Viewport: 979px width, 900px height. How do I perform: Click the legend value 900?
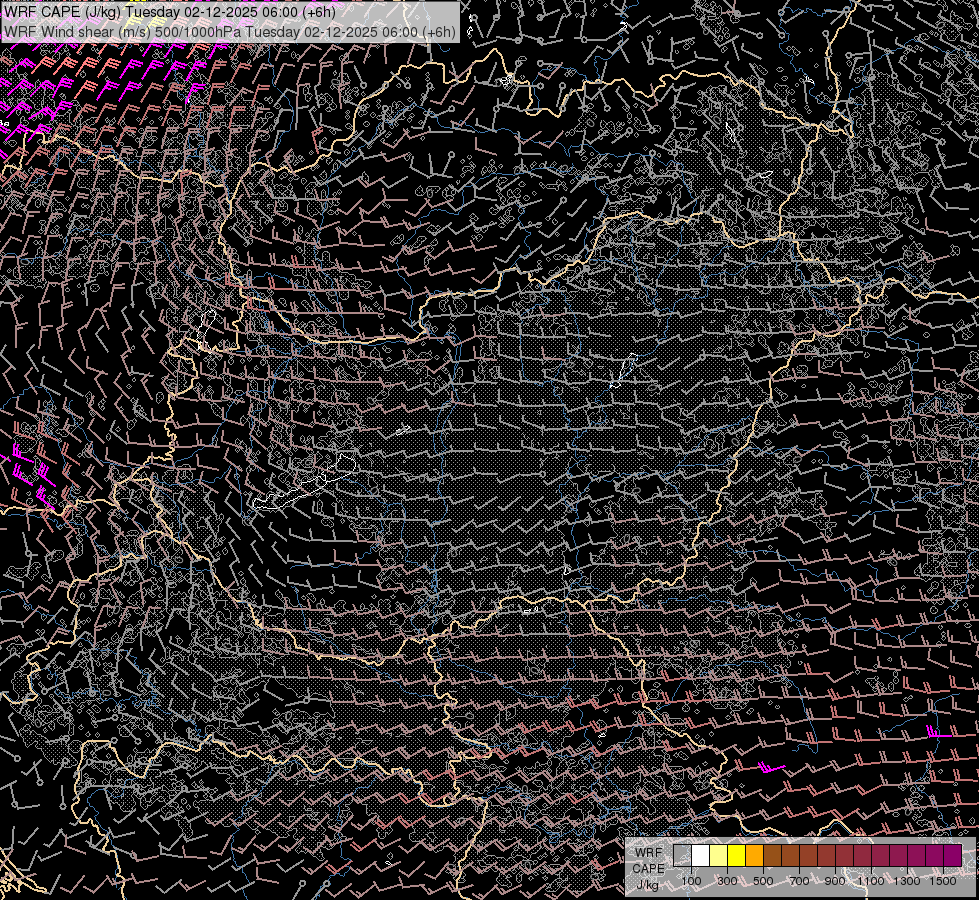(835, 881)
